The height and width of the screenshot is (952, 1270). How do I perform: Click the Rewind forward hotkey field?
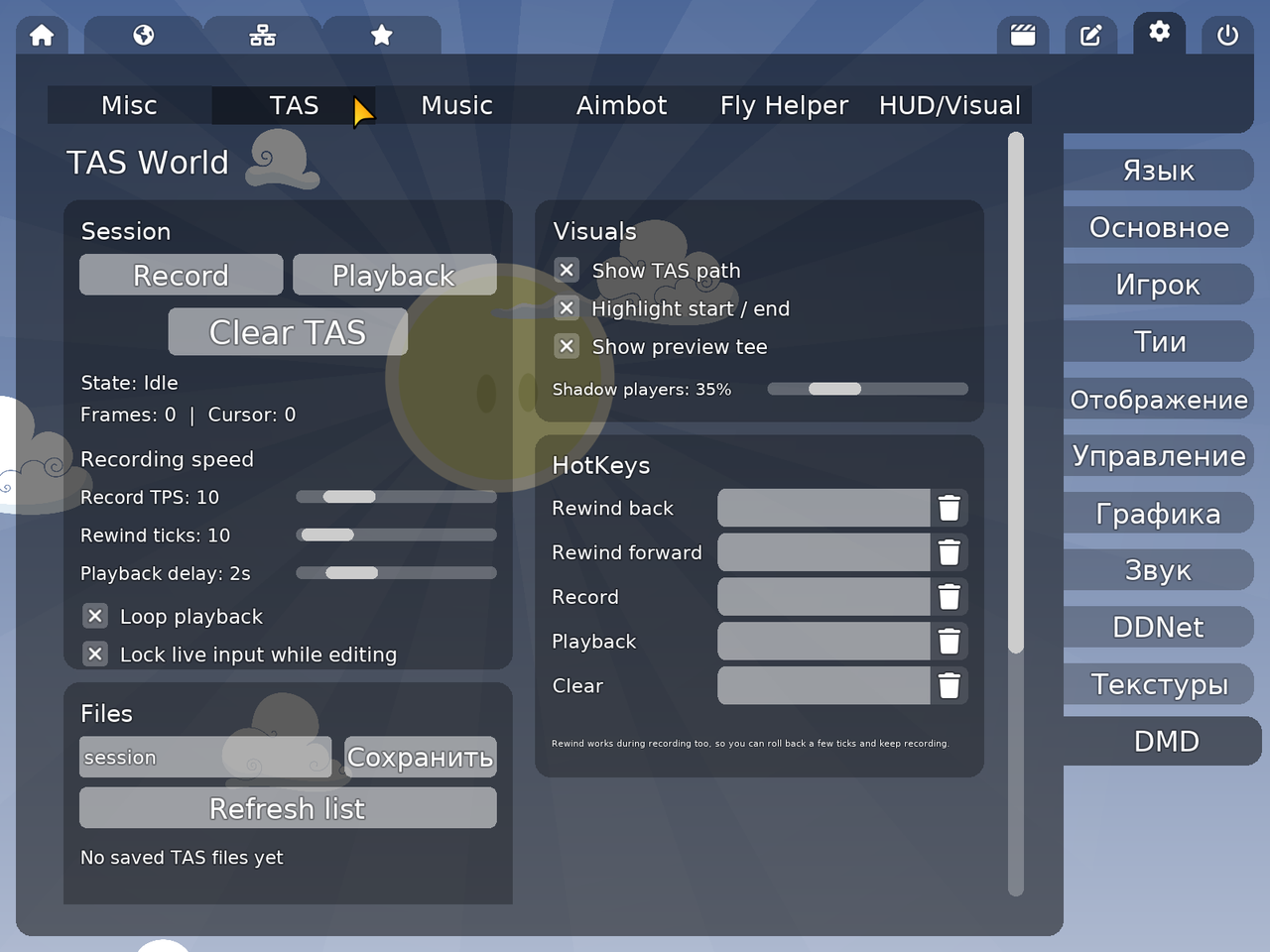824,552
